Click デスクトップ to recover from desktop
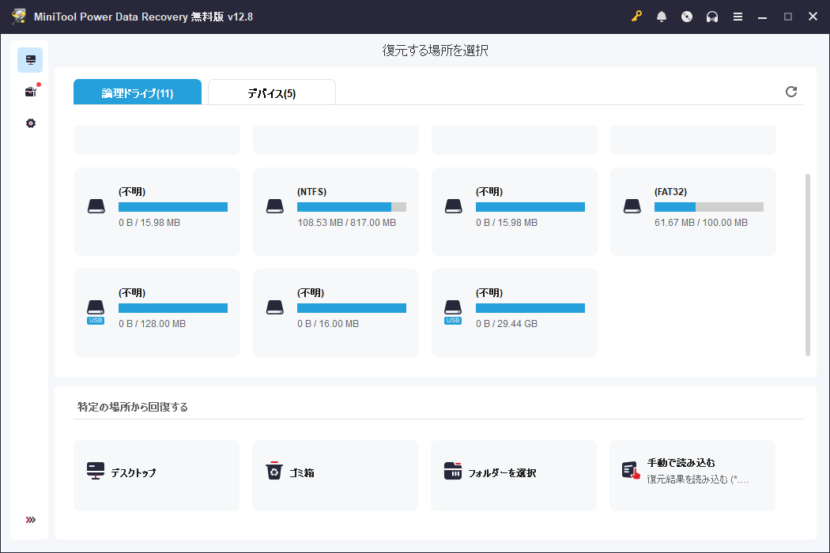The width and height of the screenshot is (830, 553). pyautogui.click(x=157, y=475)
